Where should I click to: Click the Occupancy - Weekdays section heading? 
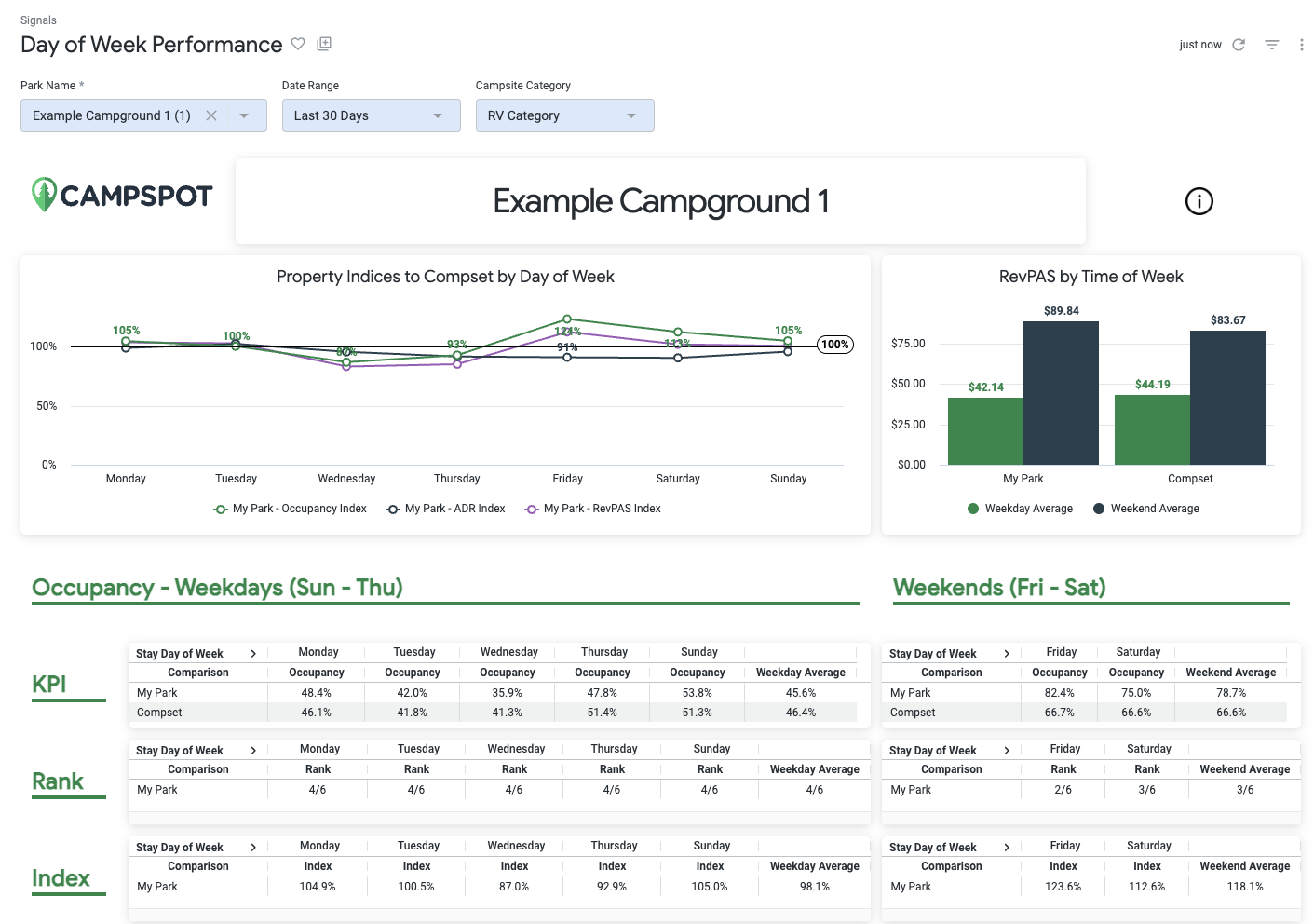click(217, 588)
